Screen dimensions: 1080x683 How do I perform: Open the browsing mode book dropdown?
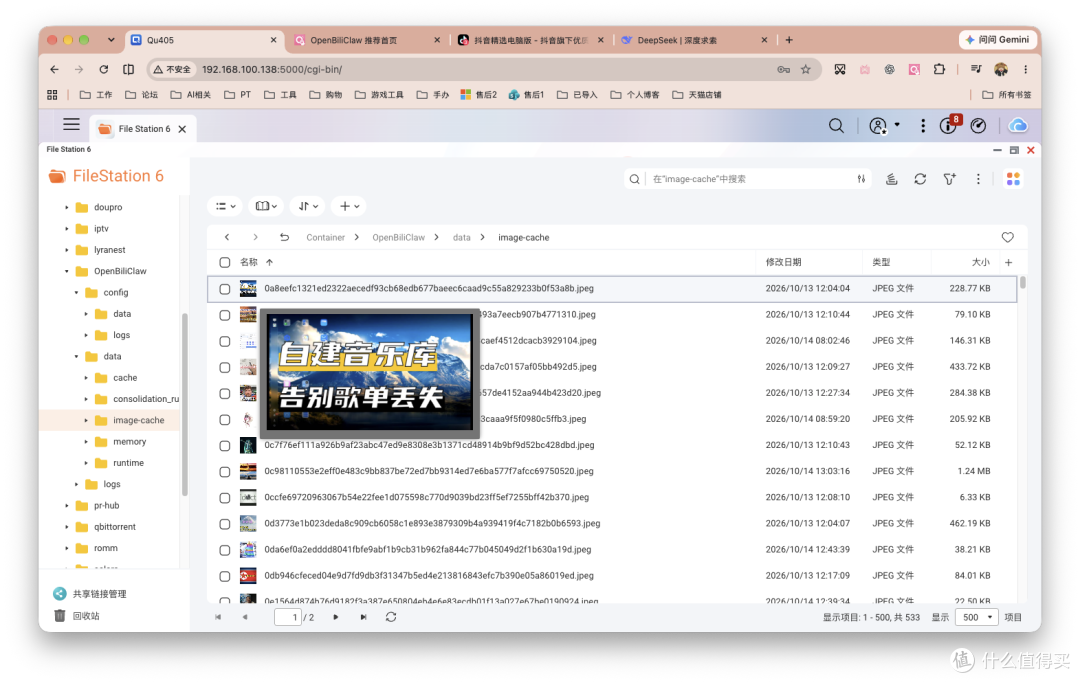coord(266,206)
